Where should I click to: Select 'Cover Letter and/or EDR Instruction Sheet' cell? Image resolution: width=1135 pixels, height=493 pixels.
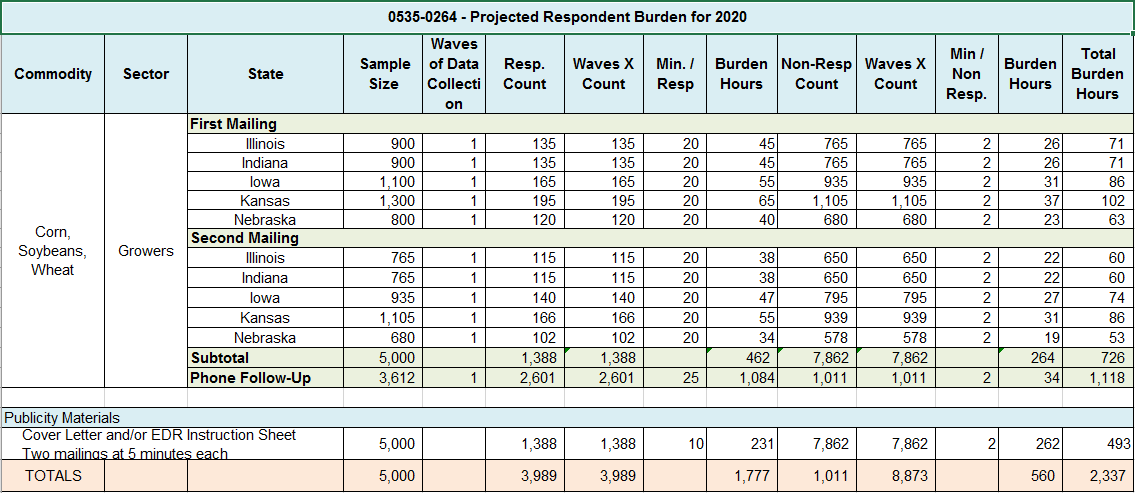pos(172,444)
